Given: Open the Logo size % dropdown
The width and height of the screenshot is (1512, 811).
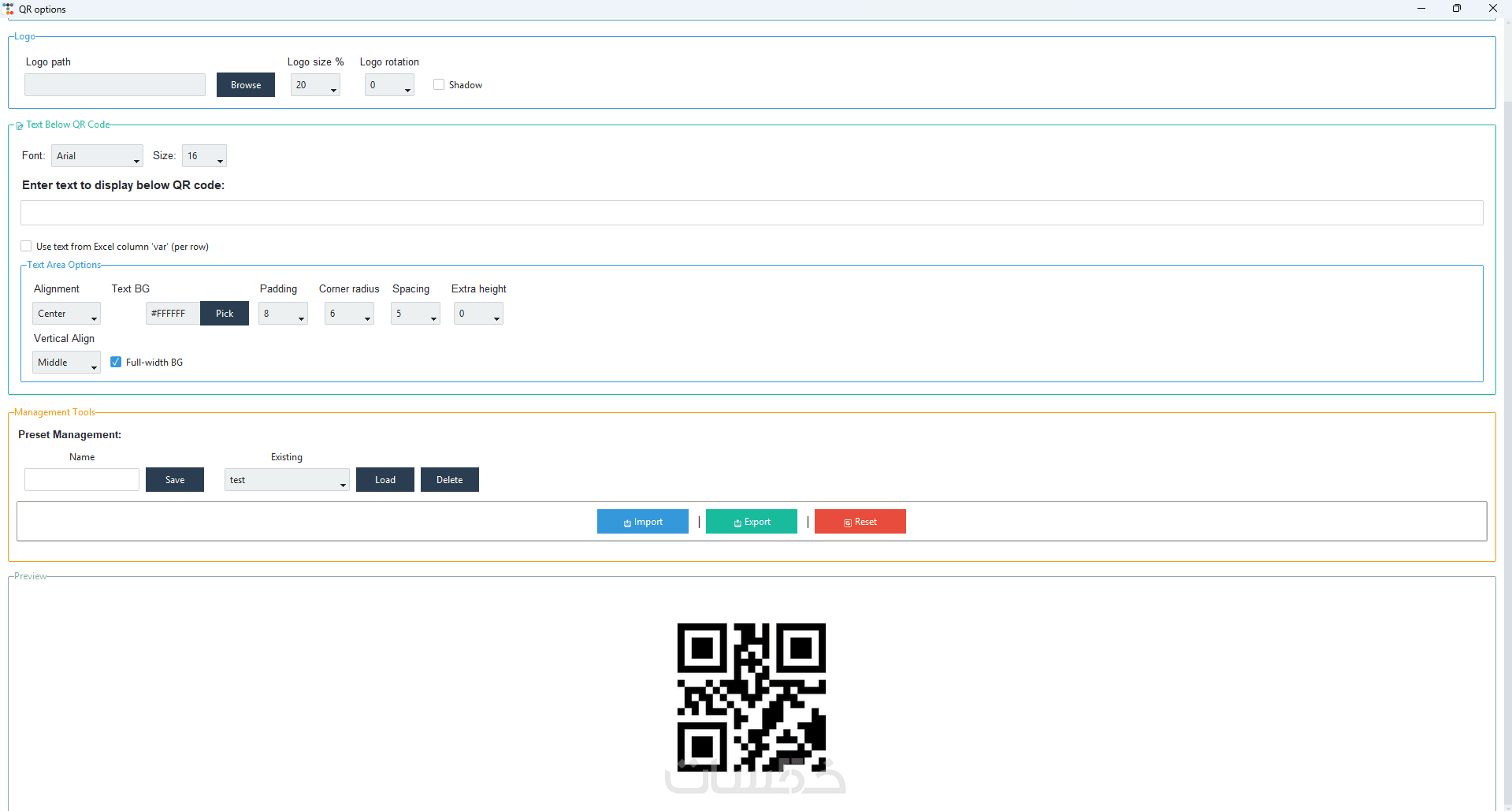Looking at the screenshot, I should click(x=315, y=85).
